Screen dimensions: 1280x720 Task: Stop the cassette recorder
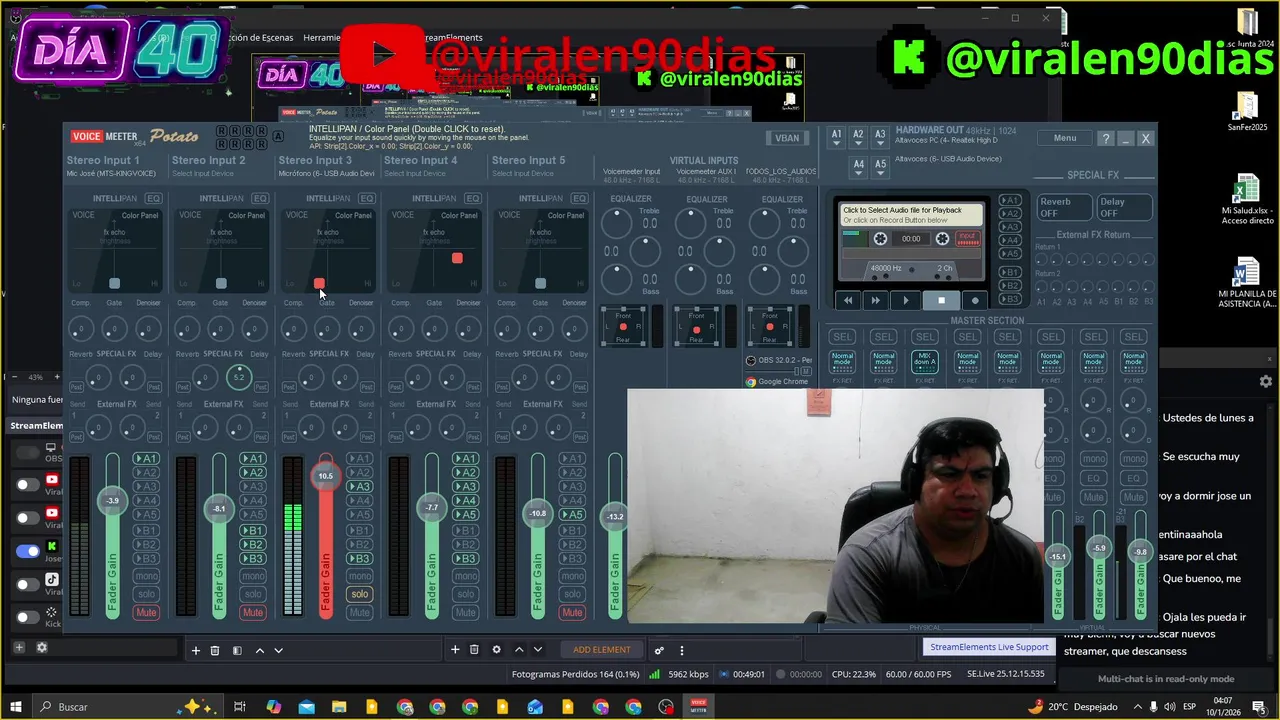[941, 300]
